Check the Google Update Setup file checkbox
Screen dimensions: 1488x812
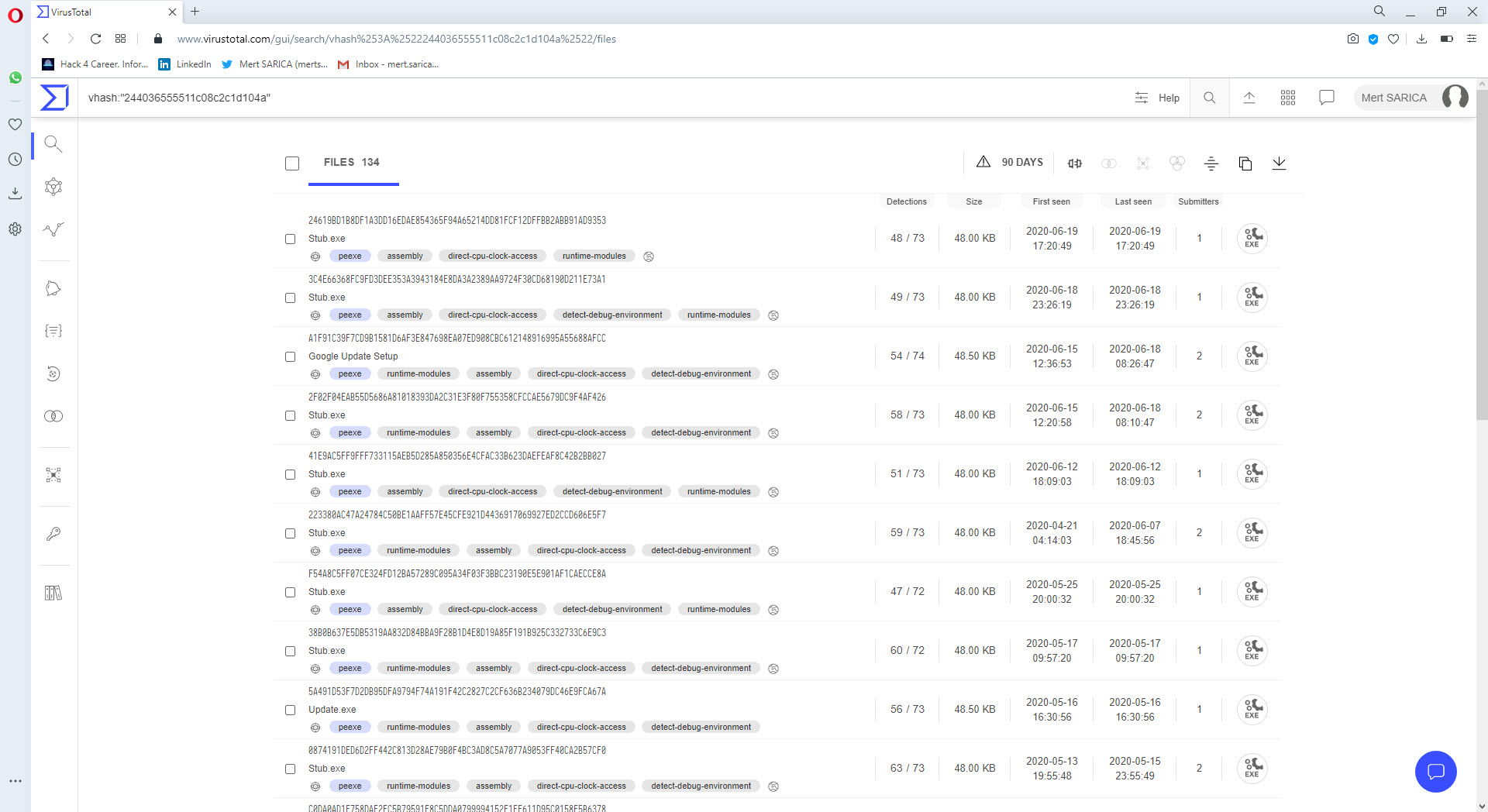click(x=291, y=356)
